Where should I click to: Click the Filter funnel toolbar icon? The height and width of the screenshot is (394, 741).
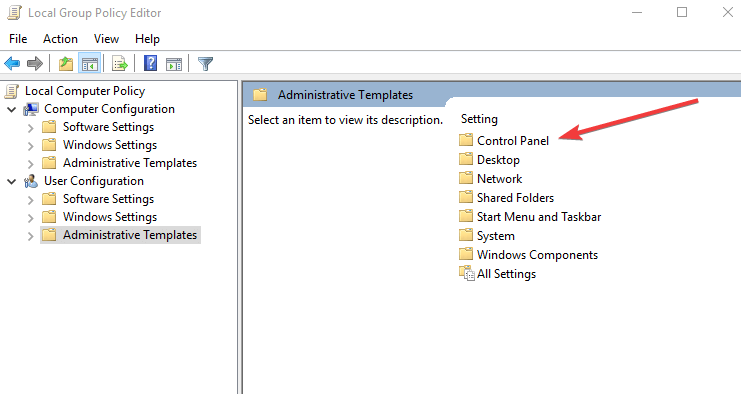click(x=206, y=63)
